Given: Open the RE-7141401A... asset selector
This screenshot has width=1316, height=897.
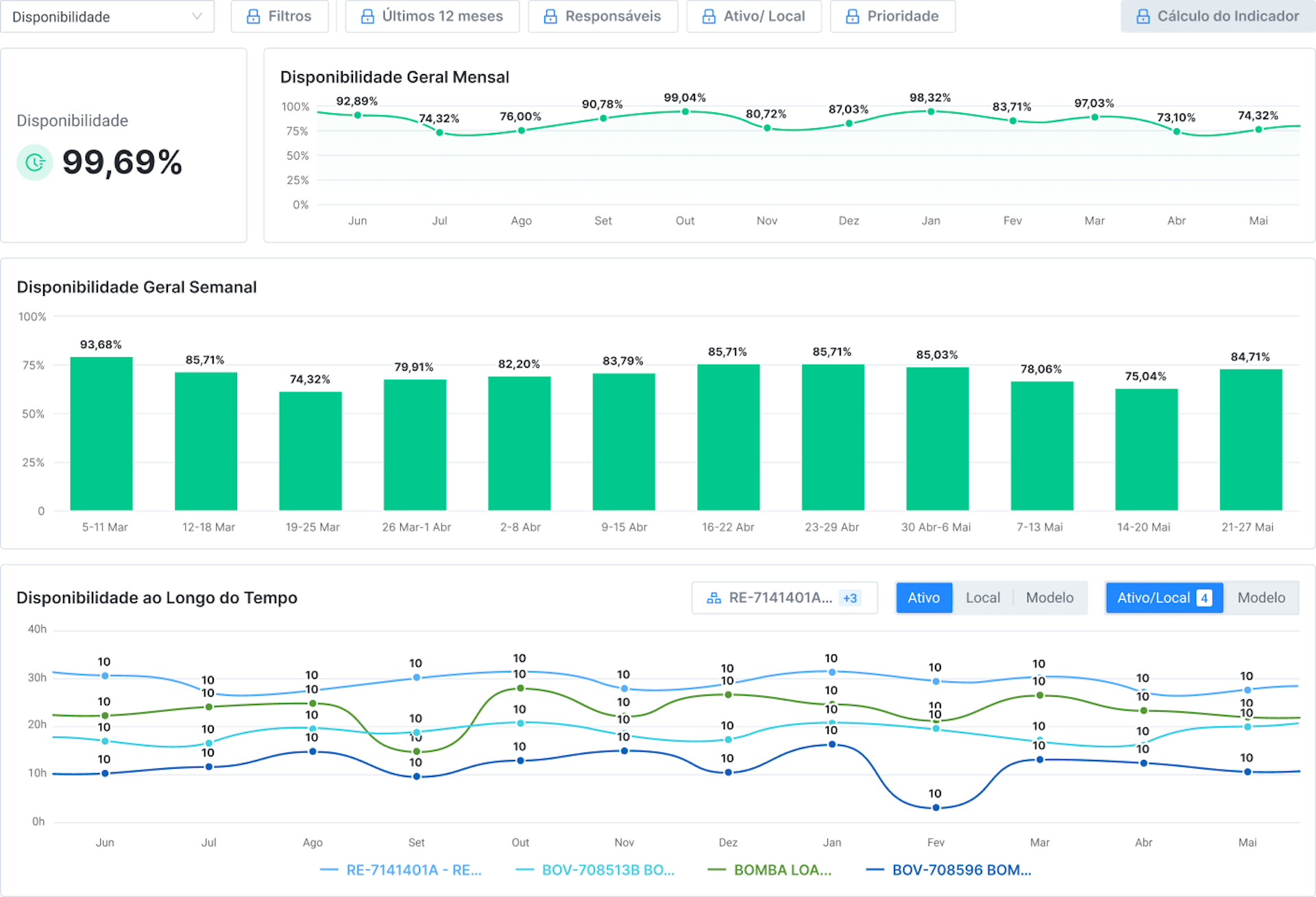Looking at the screenshot, I should (785, 598).
